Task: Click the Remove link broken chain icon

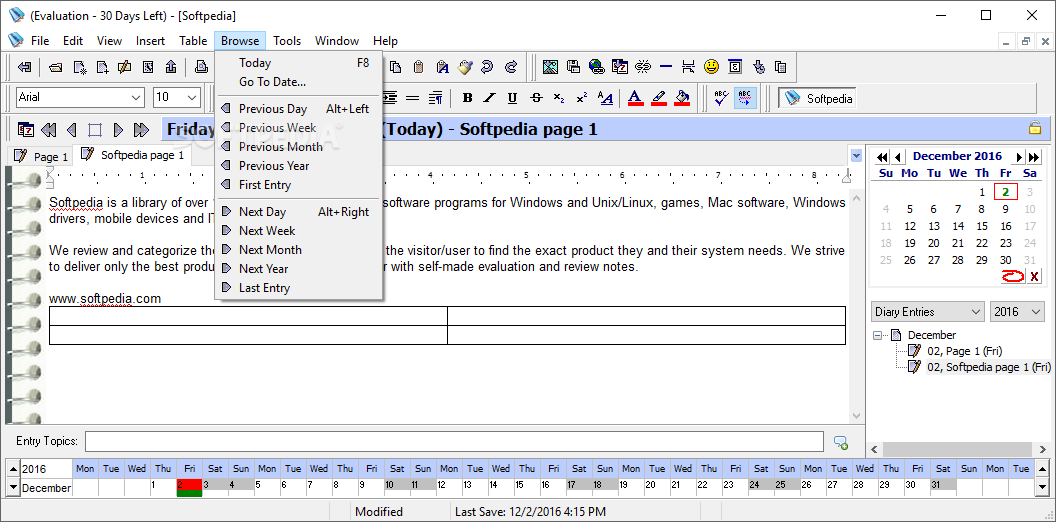Action: 643,67
